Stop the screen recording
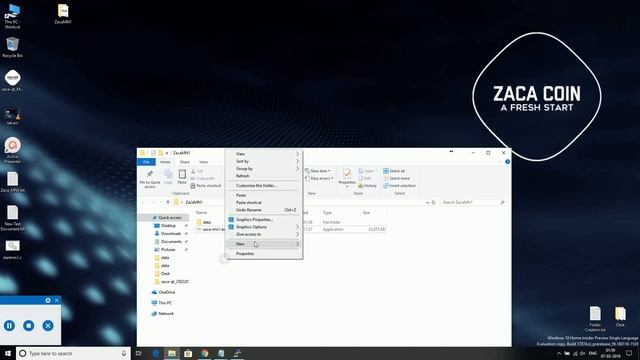This screenshot has width=640, height=360. (x=29, y=326)
